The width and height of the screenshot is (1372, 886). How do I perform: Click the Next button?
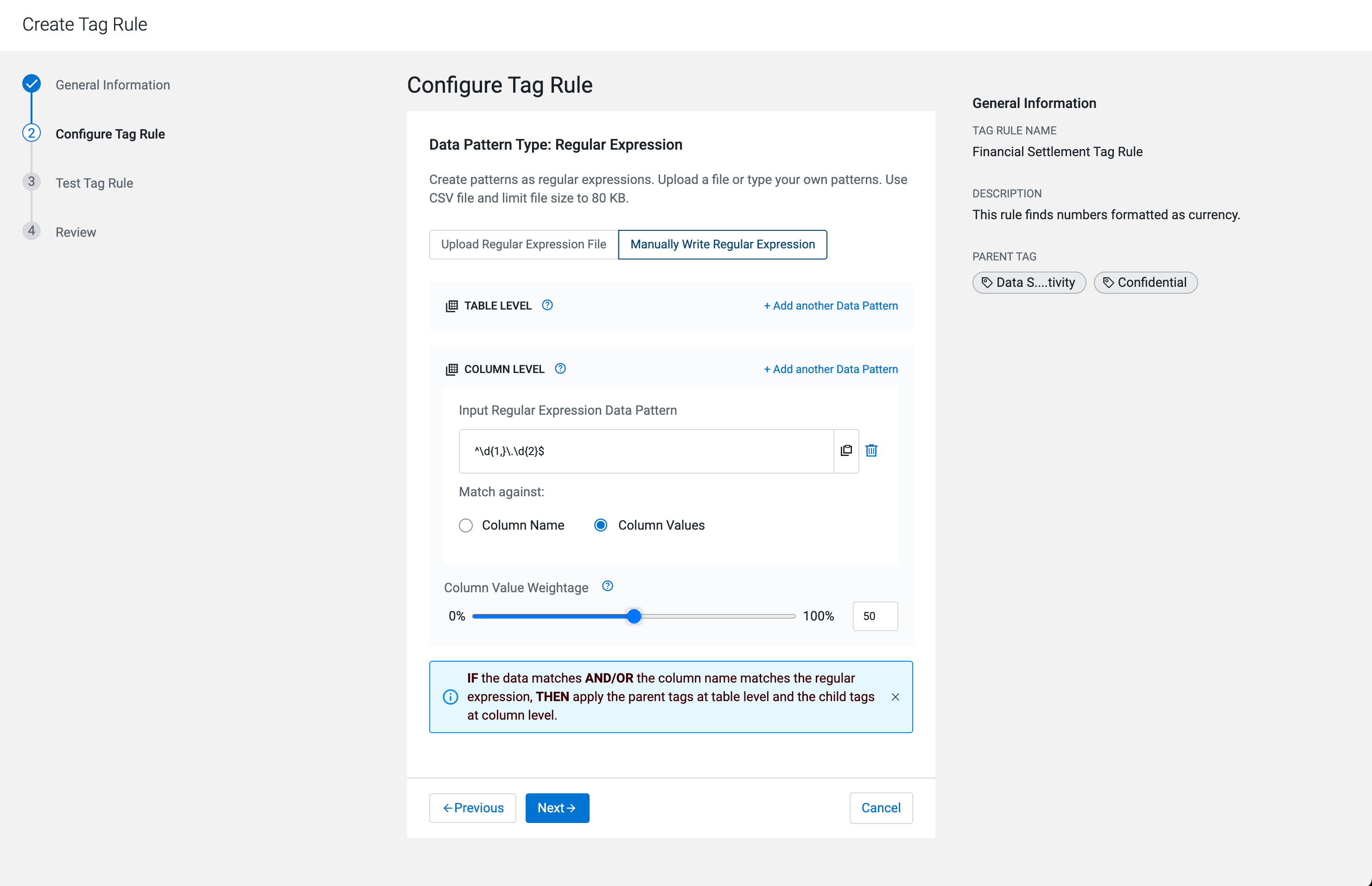557,808
